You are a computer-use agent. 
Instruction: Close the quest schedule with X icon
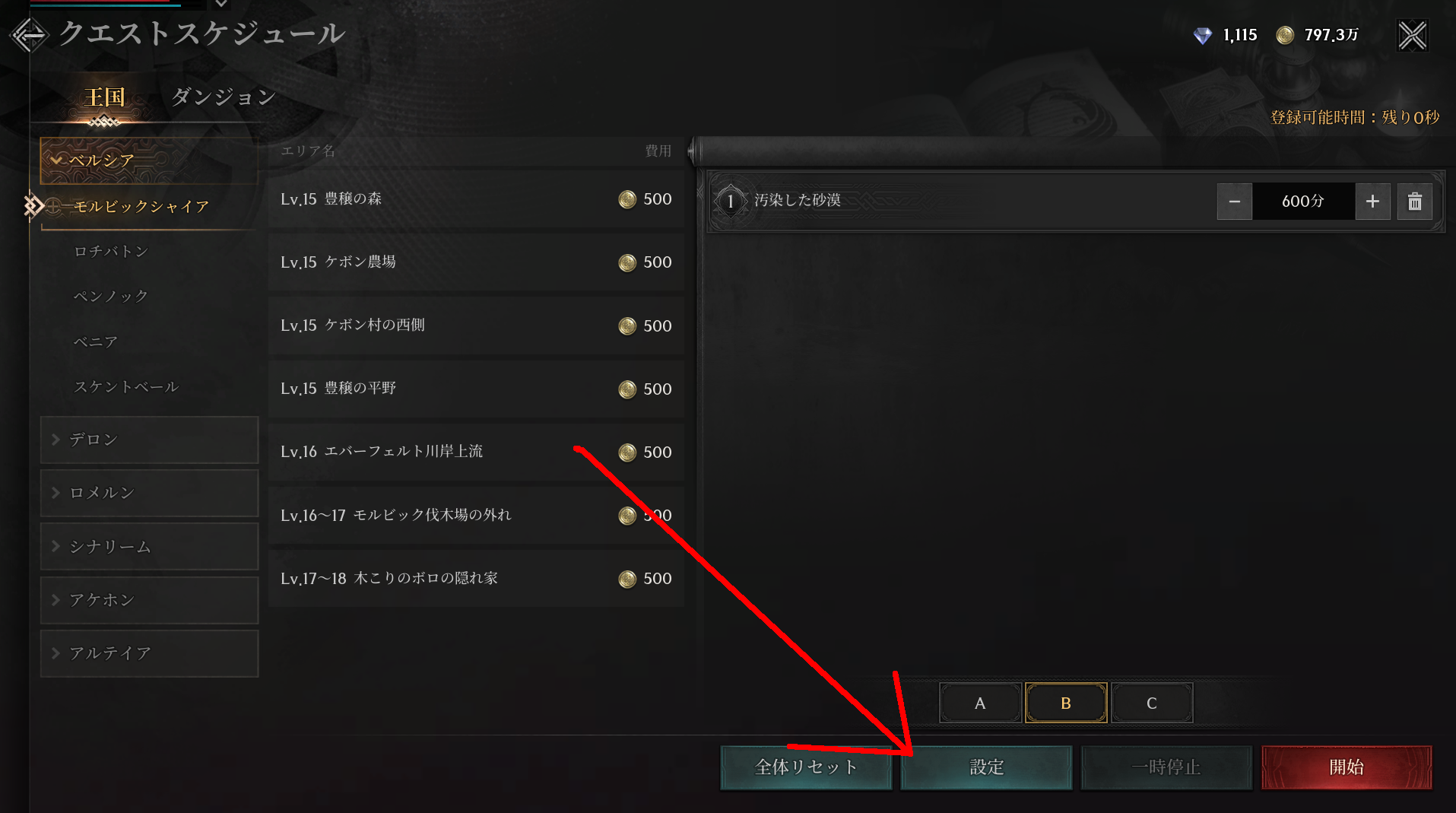pyautogui.click(x=1413, y=35)
